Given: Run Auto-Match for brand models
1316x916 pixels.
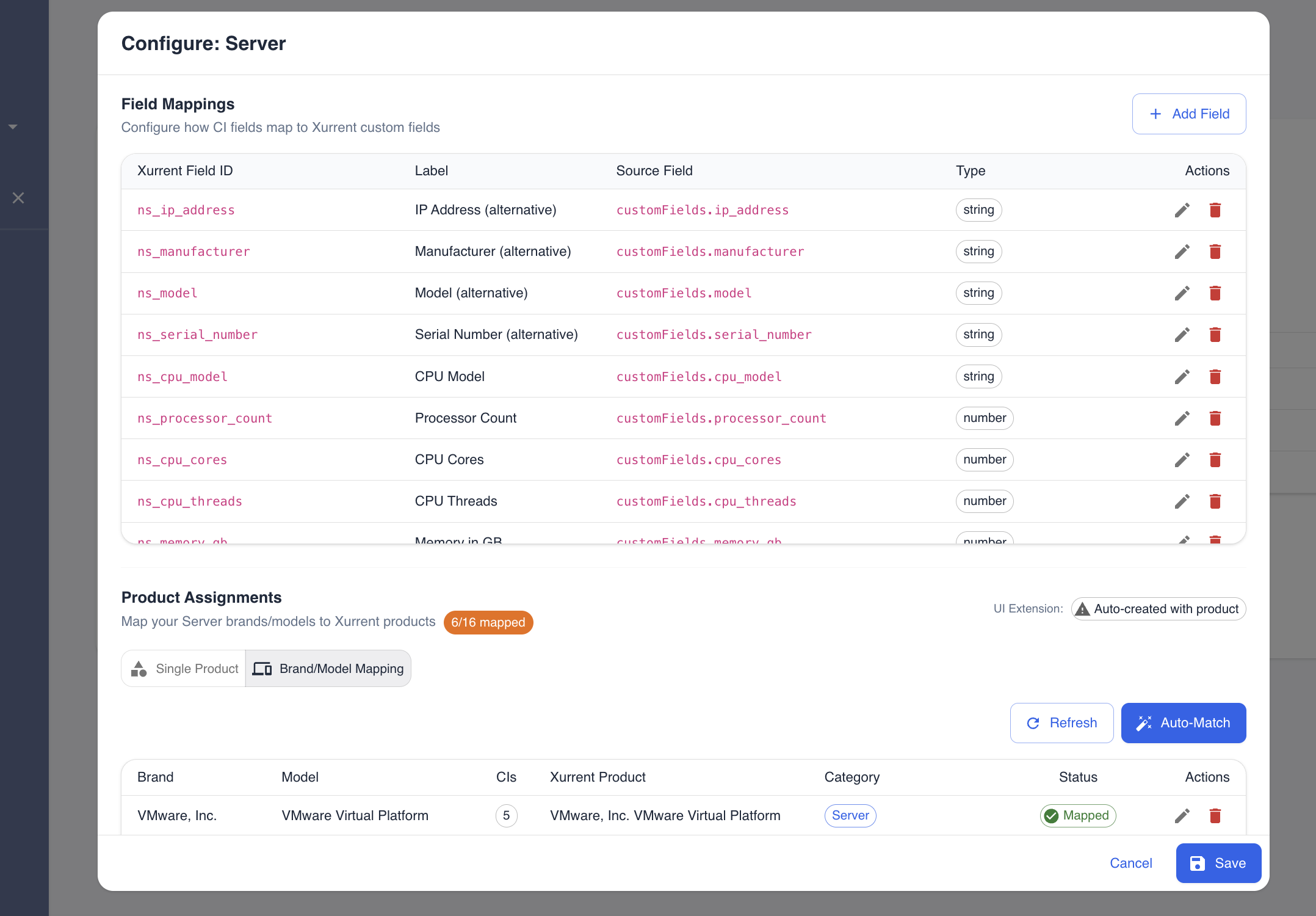Looking at the screenshot, I should point(1183,723).
